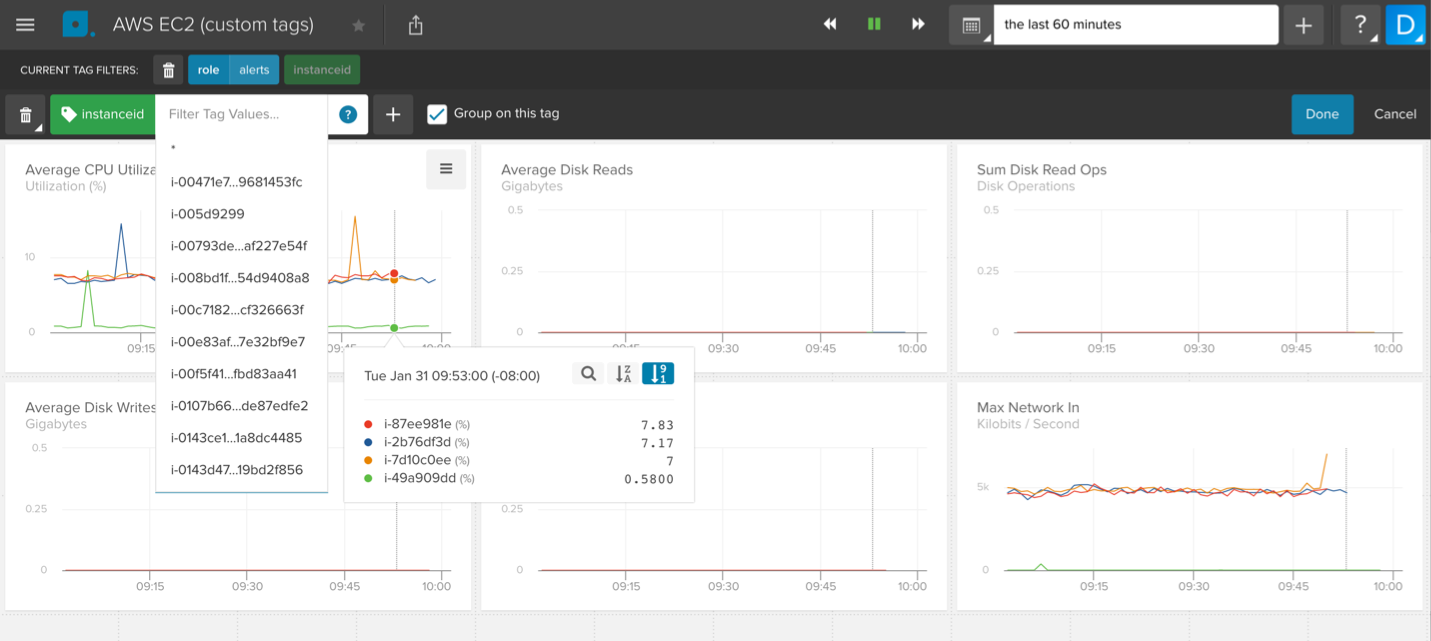Delete current tag filters with trash icon
The height and width of the screenshot is (641, 1431).
pyautogui.click(x=168, y=70)
